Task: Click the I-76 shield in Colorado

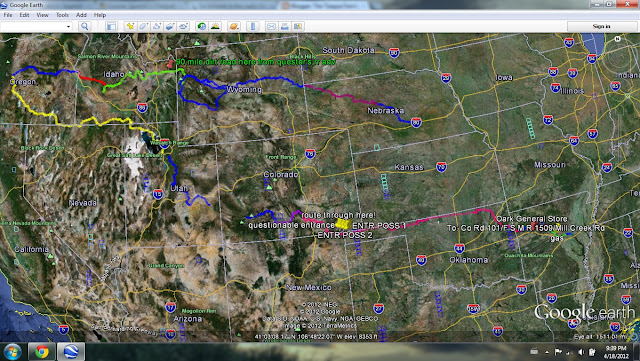Action: pos(310,154)
